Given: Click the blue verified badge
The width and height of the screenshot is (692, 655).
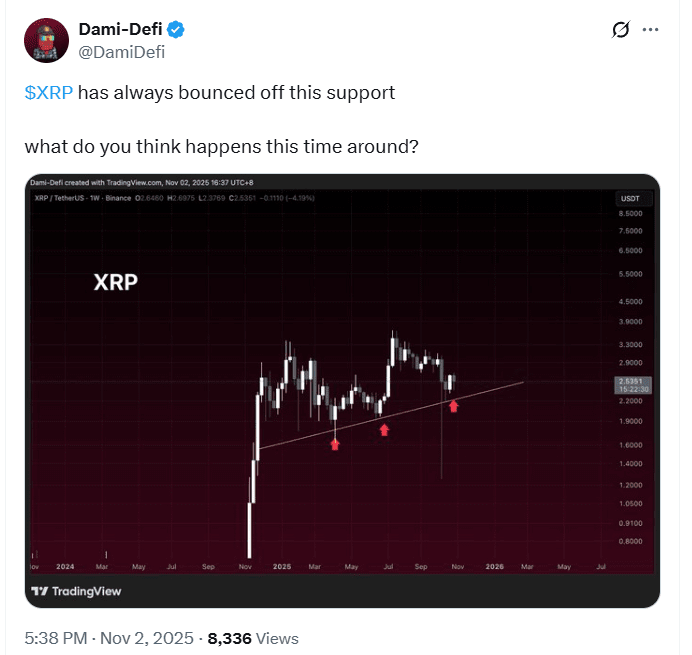Looking at the screenshot, I should [176, 30].
